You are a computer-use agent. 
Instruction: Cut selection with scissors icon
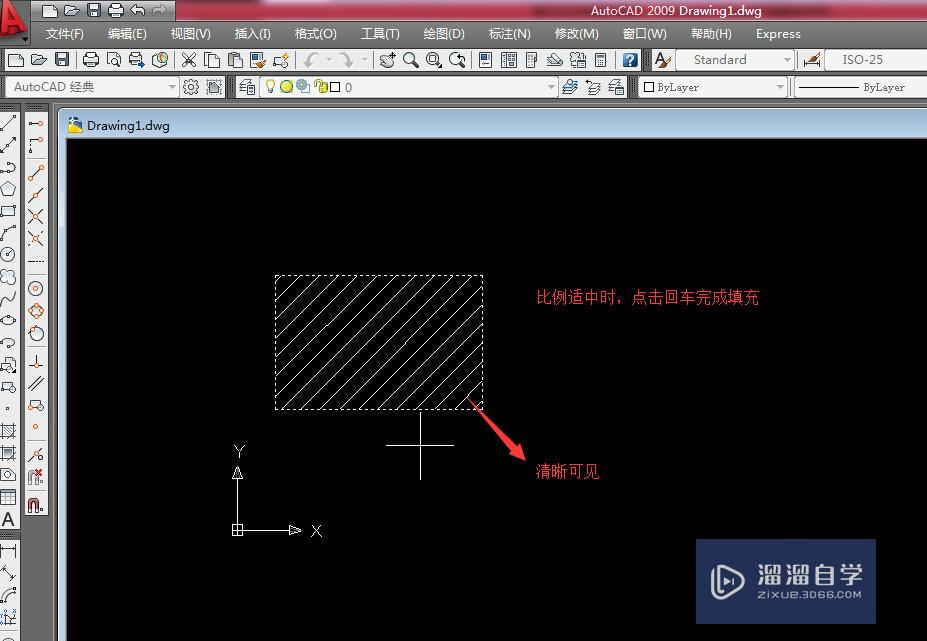pos(189,60)
